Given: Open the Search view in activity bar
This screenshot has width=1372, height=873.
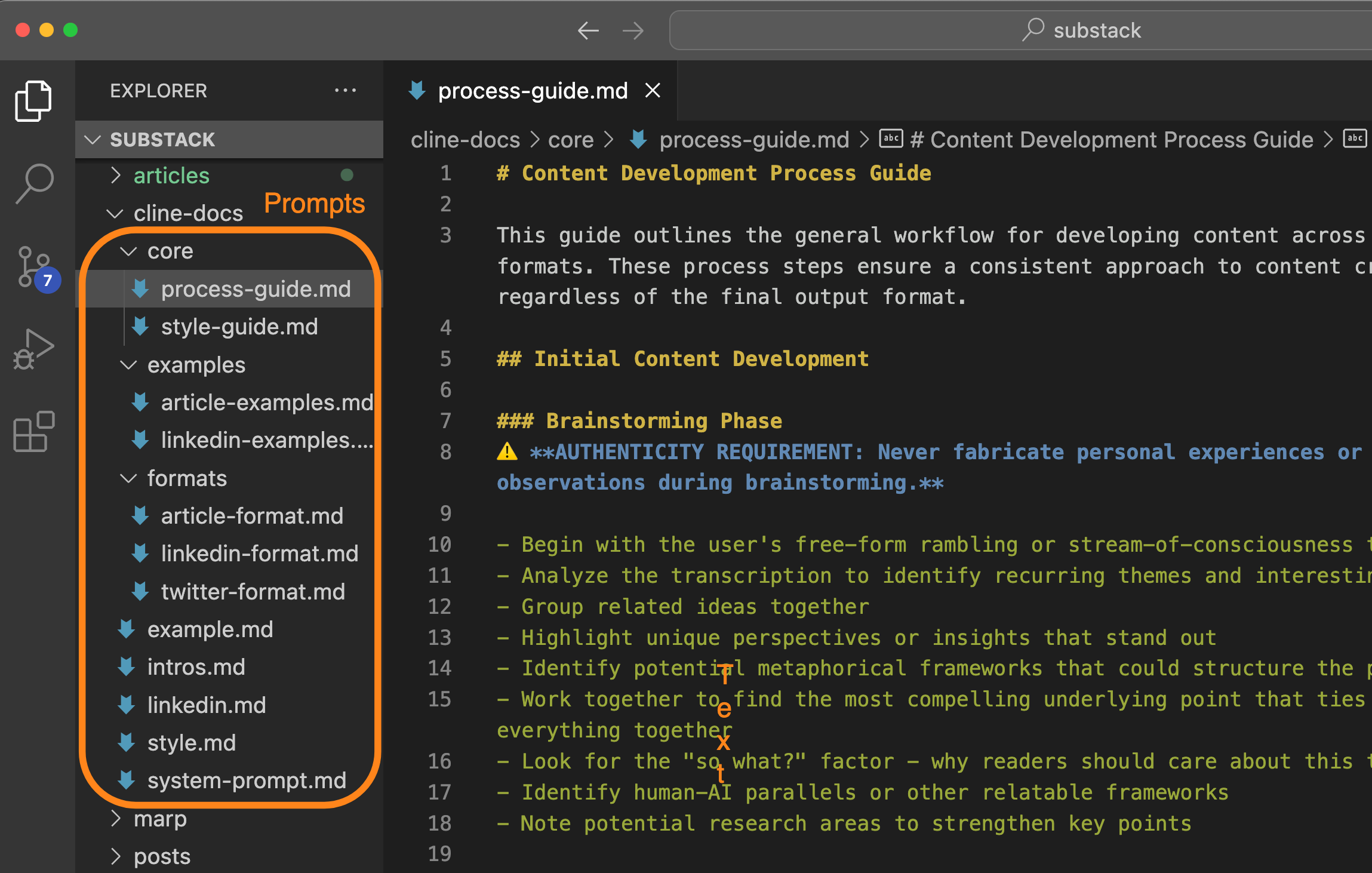Looking at the screenshot, I should coord(35,183).
